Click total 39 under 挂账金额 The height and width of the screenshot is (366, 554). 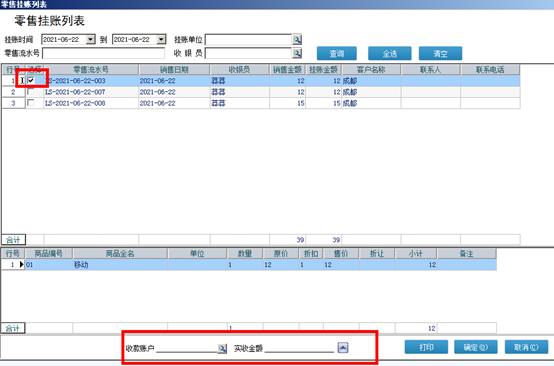(323, 240)
